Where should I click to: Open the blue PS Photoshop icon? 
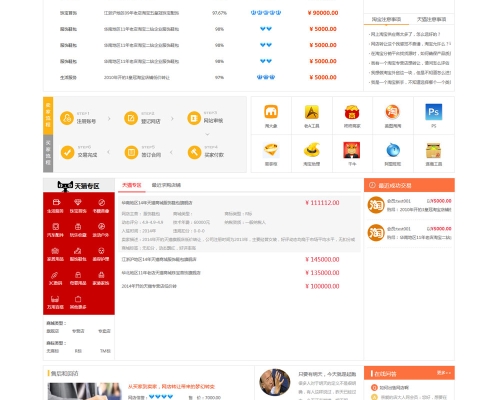tap(434, 112)
